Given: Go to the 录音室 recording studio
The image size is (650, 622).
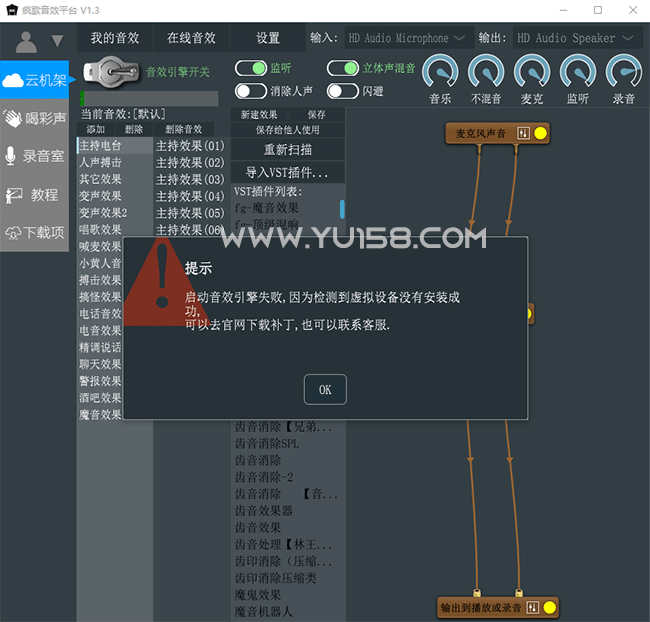Looking at the screenshot, I should (35, 156).
